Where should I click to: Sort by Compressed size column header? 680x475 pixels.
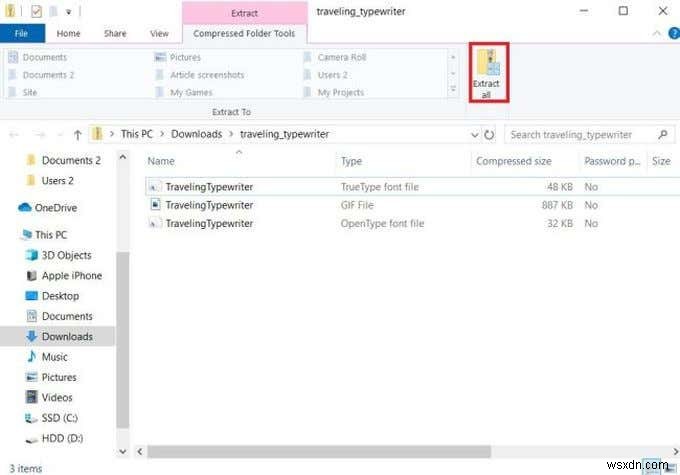coord(513,161)
